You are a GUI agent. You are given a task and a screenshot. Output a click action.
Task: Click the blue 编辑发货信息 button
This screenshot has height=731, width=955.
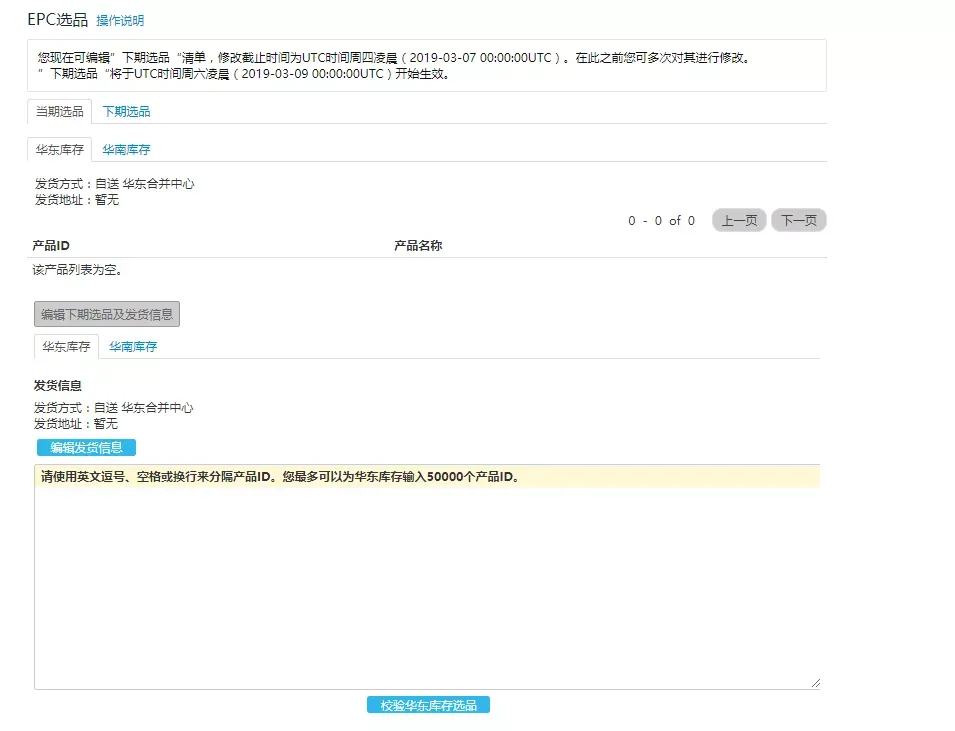86,447
